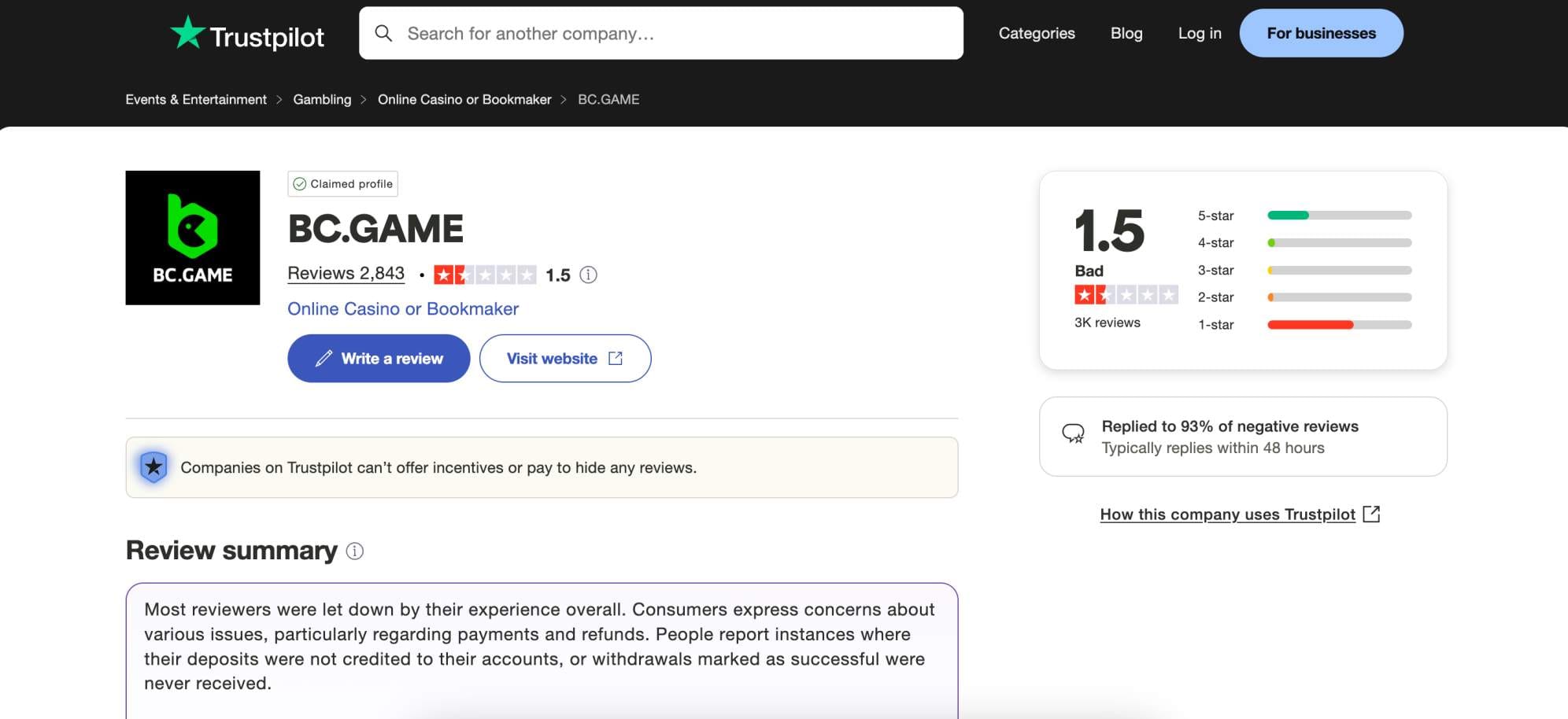Open Online Casino or Bookmaker category link
Image resolution: width=1568 pixels, height=719 pixels.
(x=403, y=308)
